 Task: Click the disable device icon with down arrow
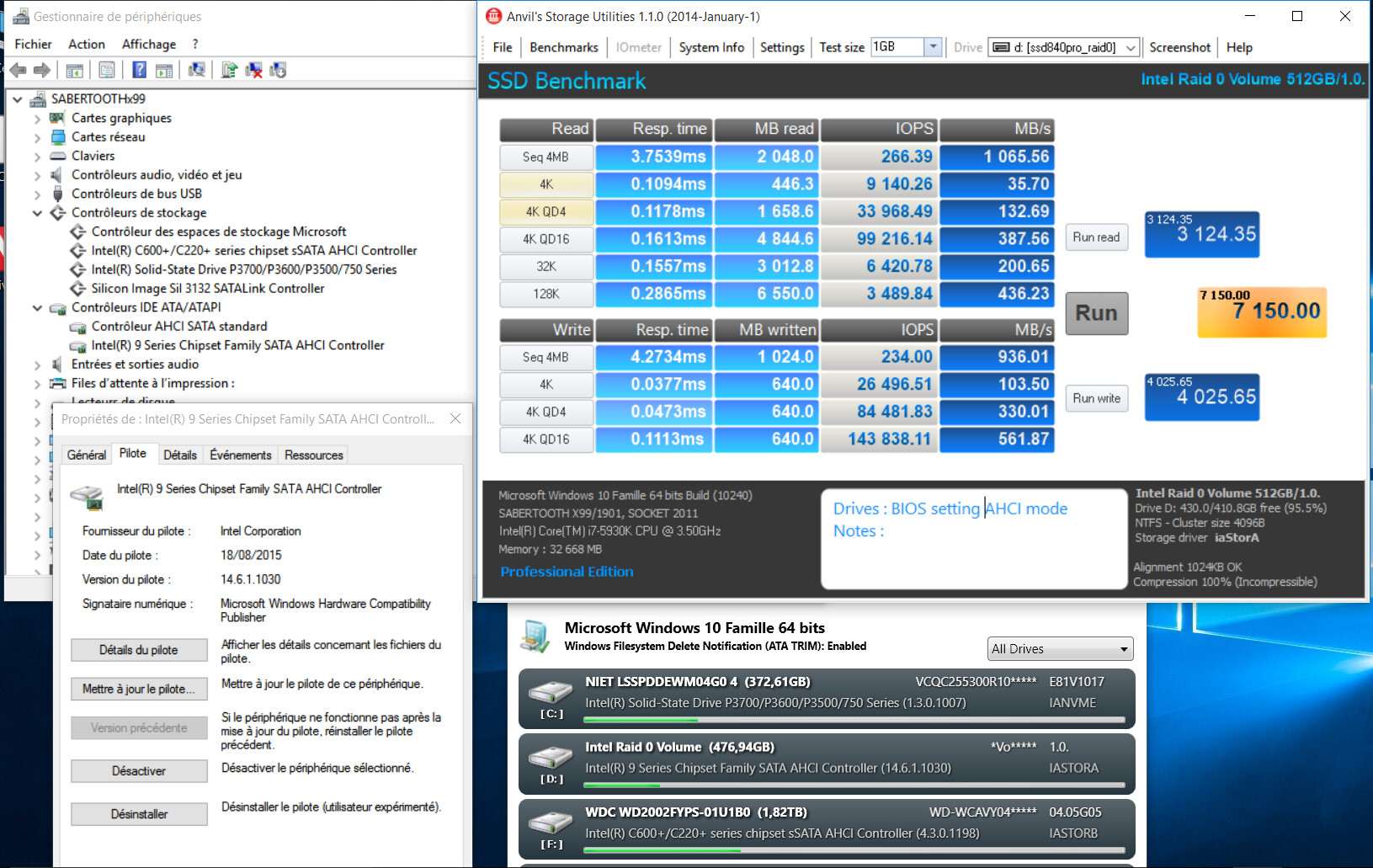[278, 70]
